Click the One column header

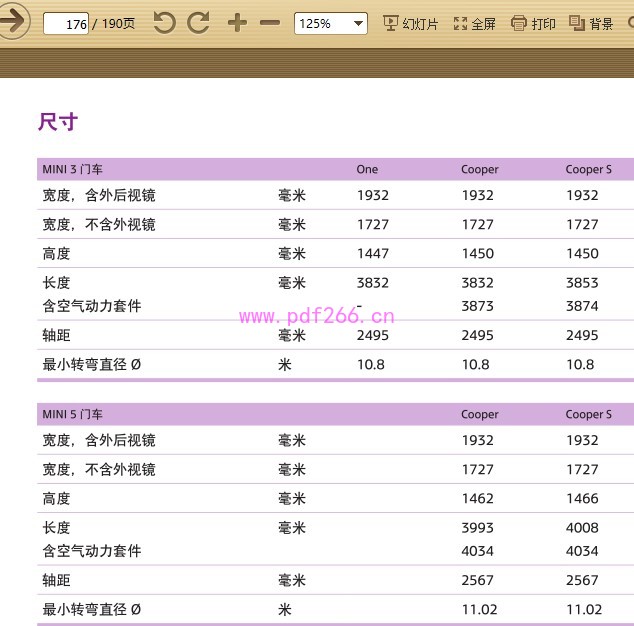pyautogui.click(x=367, y=169)
